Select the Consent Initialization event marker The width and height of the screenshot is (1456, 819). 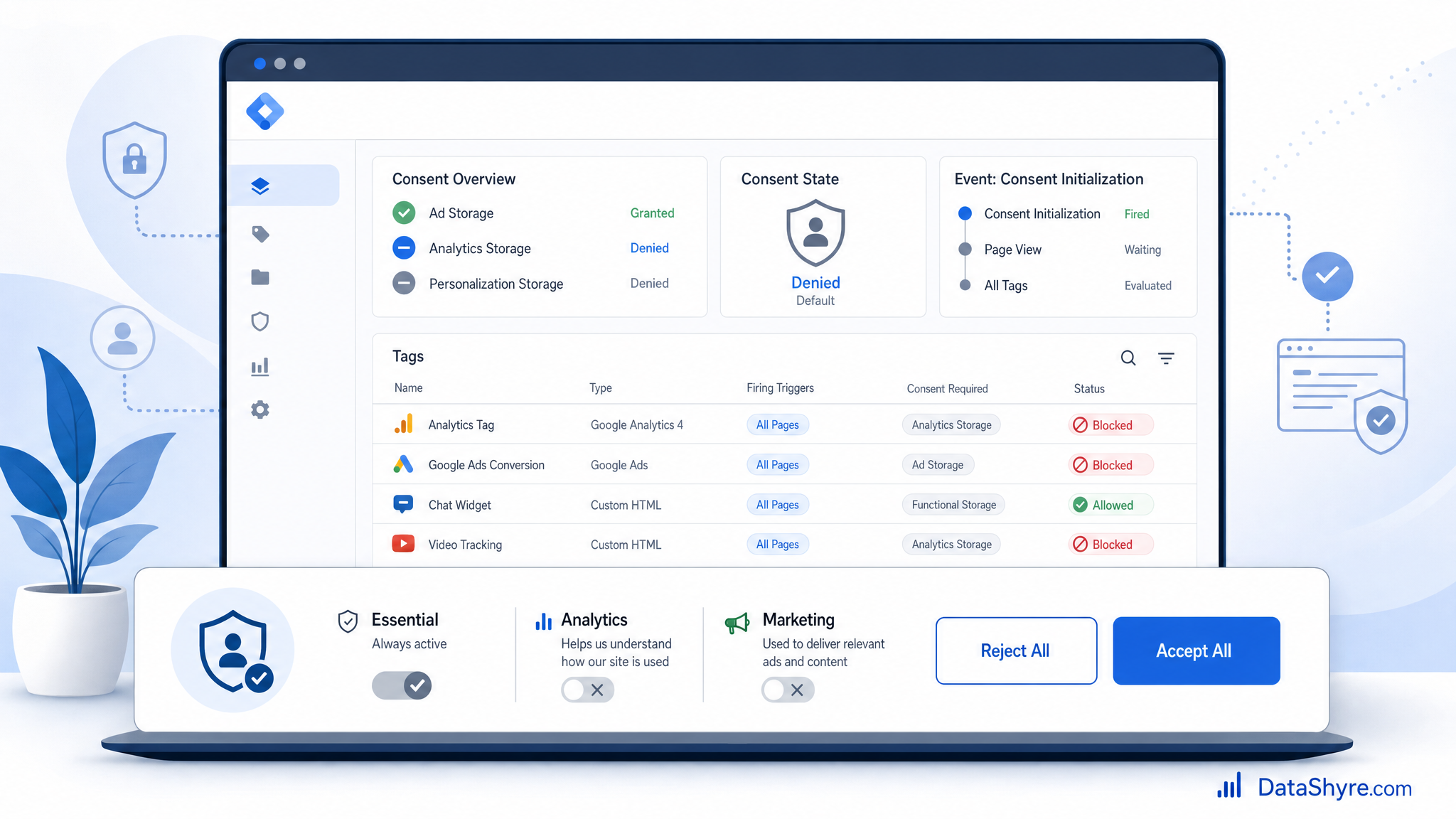pyautogui.click(x=965, y=213)
